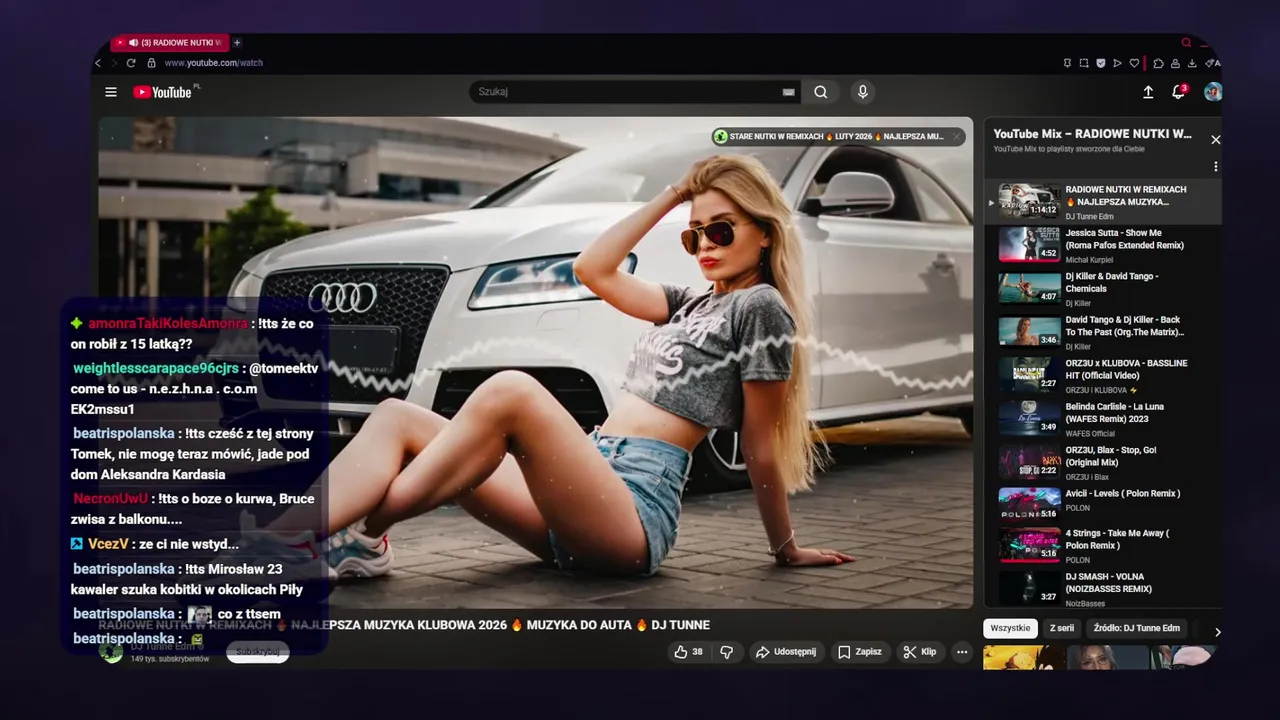Dislike the video with thumbs down
The image size is (1280, 720).
727,651
